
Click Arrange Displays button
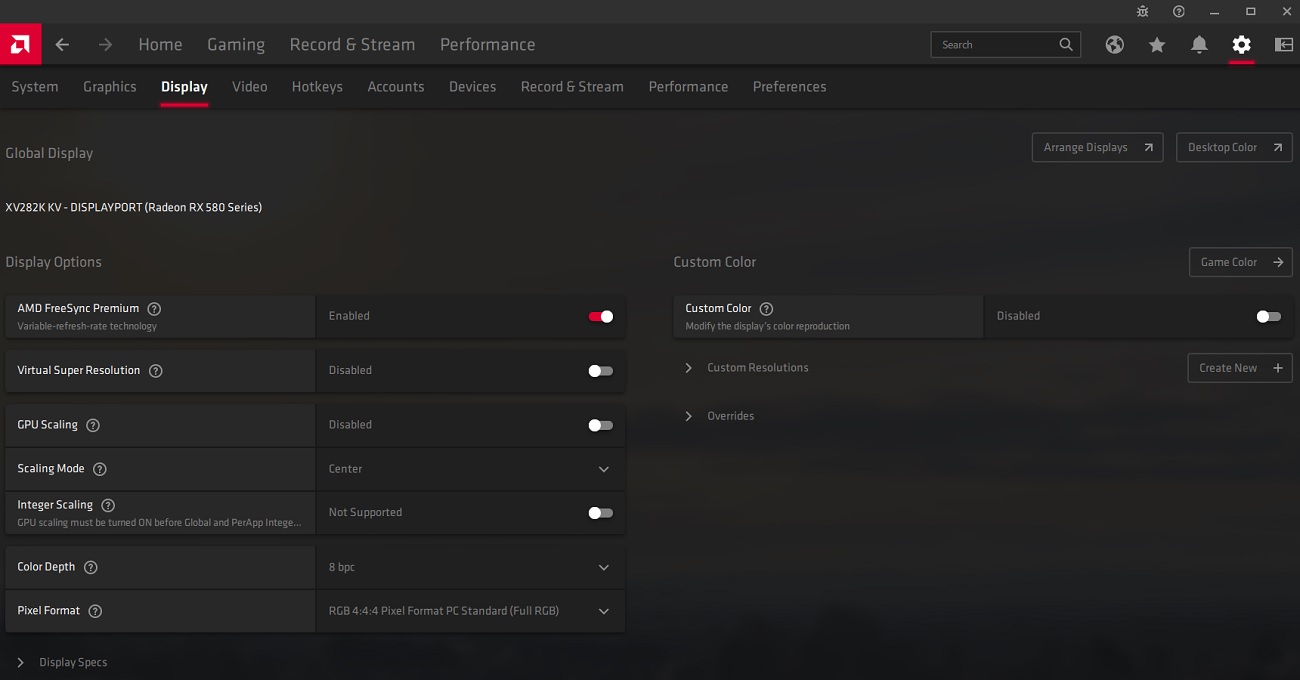(x=1097, y=147)
